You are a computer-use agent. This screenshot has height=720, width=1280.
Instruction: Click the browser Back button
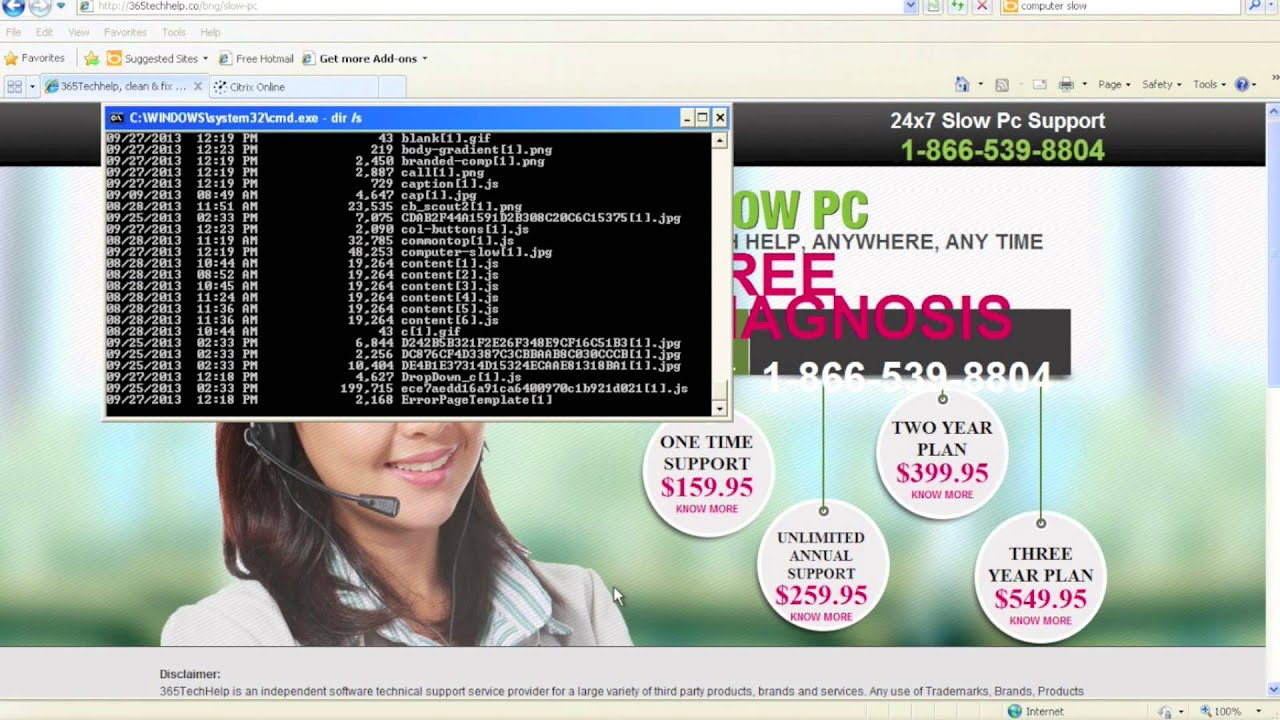[13, 6]
